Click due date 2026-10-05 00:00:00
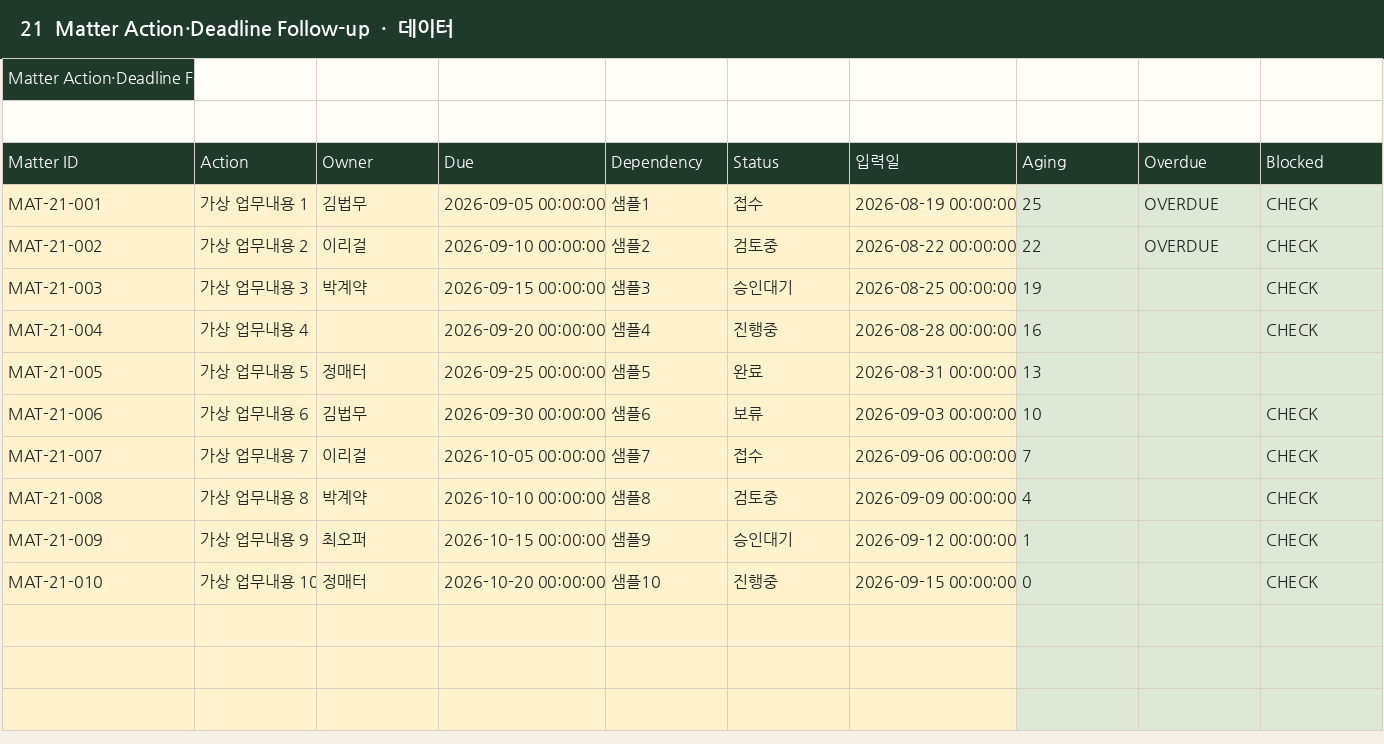Viewport: 1384px width, 744px height. 522,457
